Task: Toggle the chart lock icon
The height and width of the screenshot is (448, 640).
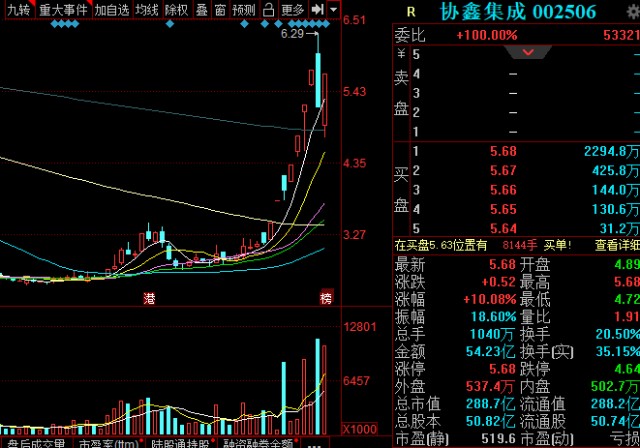Action: pyautogui.click(x=268, y=10)
